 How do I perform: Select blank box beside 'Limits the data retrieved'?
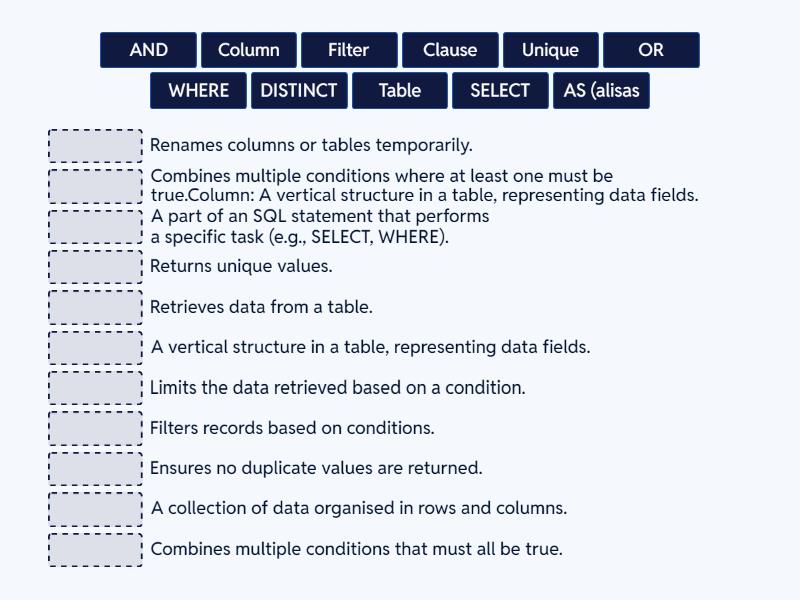pos(96,388)
